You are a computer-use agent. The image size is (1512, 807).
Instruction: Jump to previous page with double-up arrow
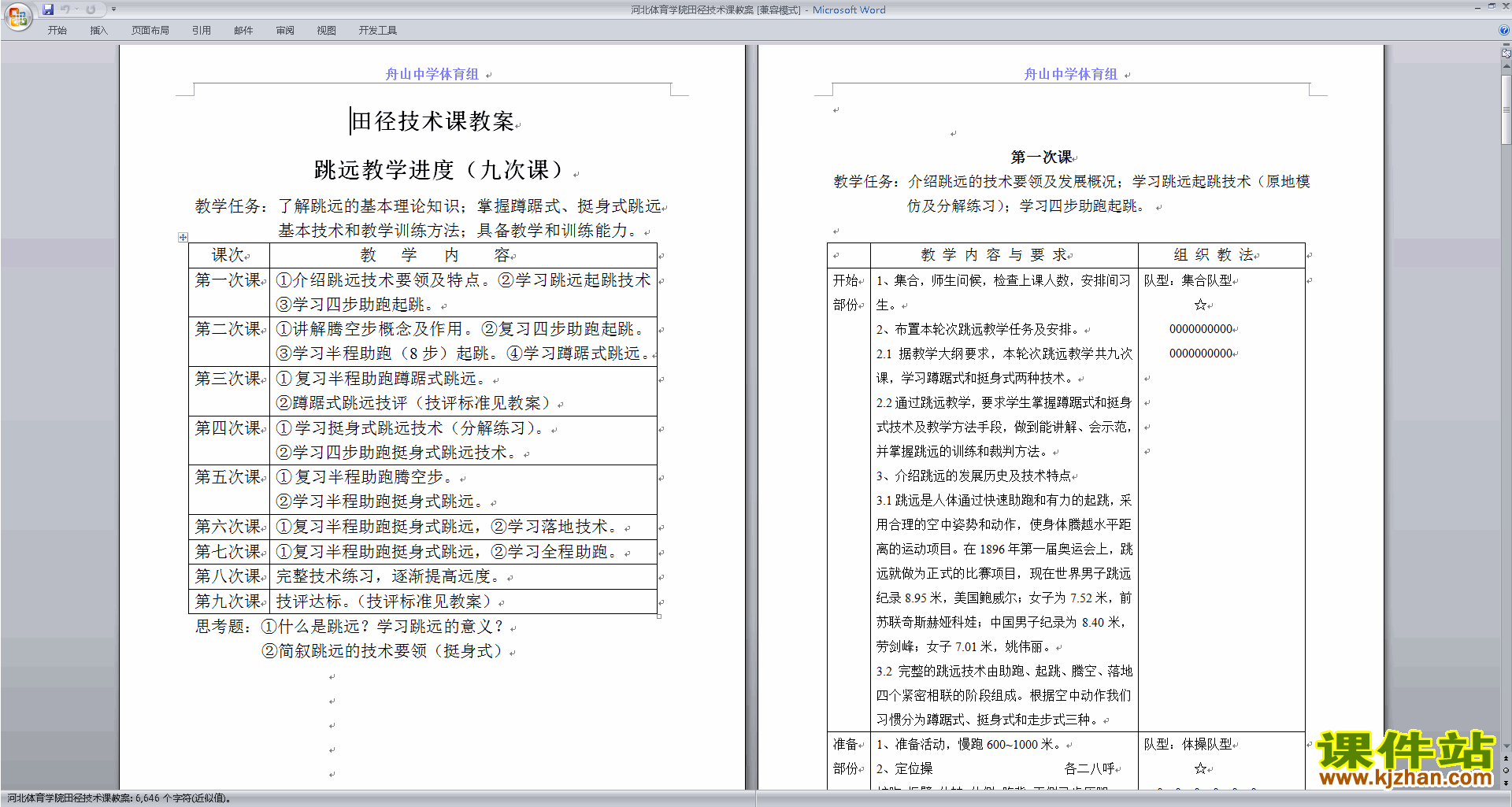pyautogui.click(x=1506, y=758)
